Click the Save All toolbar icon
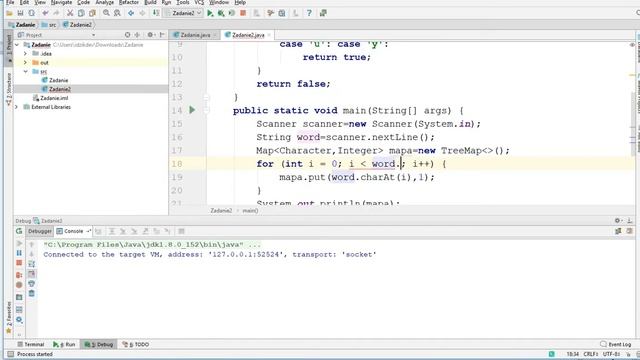Viewport: 640px width, 360px height. (x=20, y=13)
